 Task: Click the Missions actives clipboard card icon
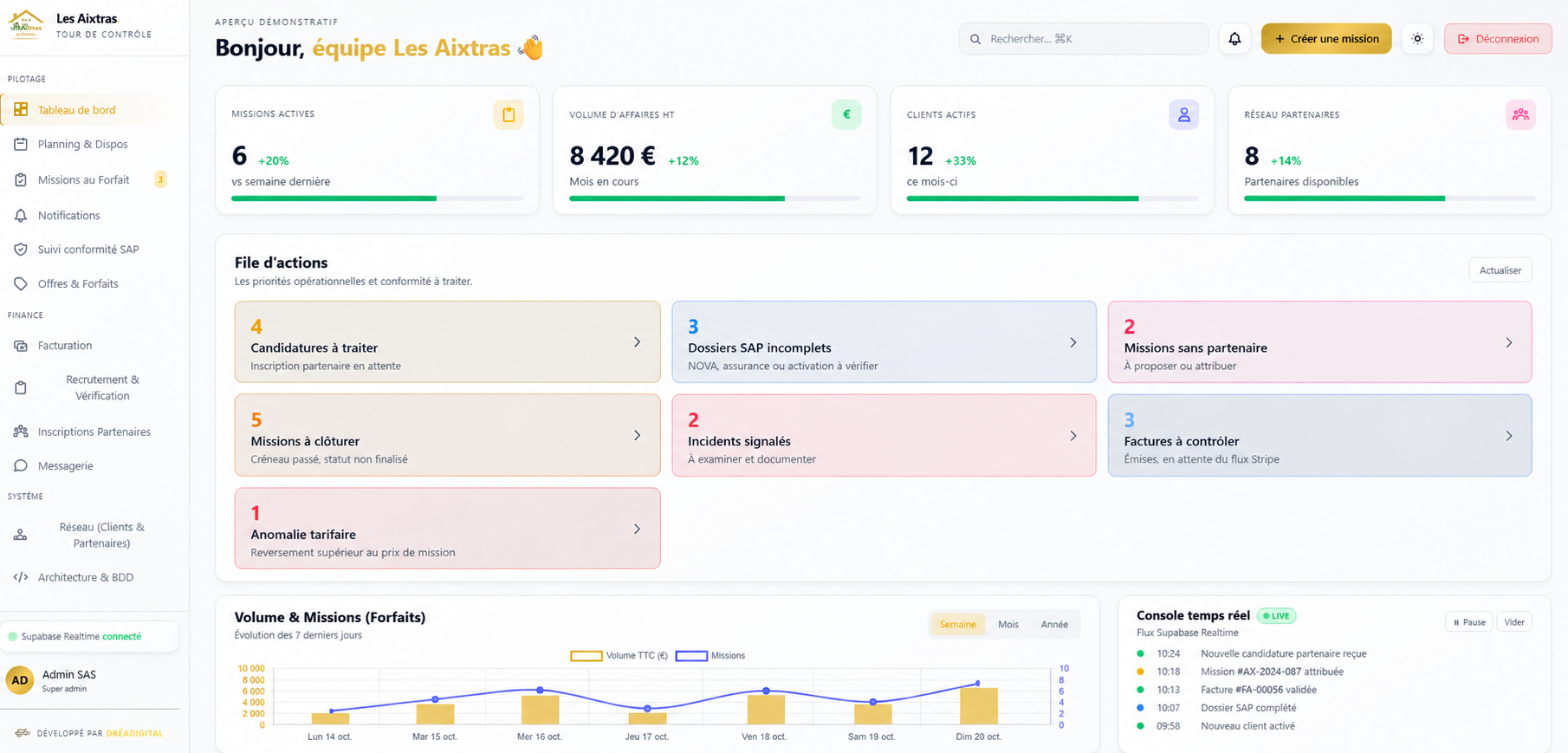[509, 114]
